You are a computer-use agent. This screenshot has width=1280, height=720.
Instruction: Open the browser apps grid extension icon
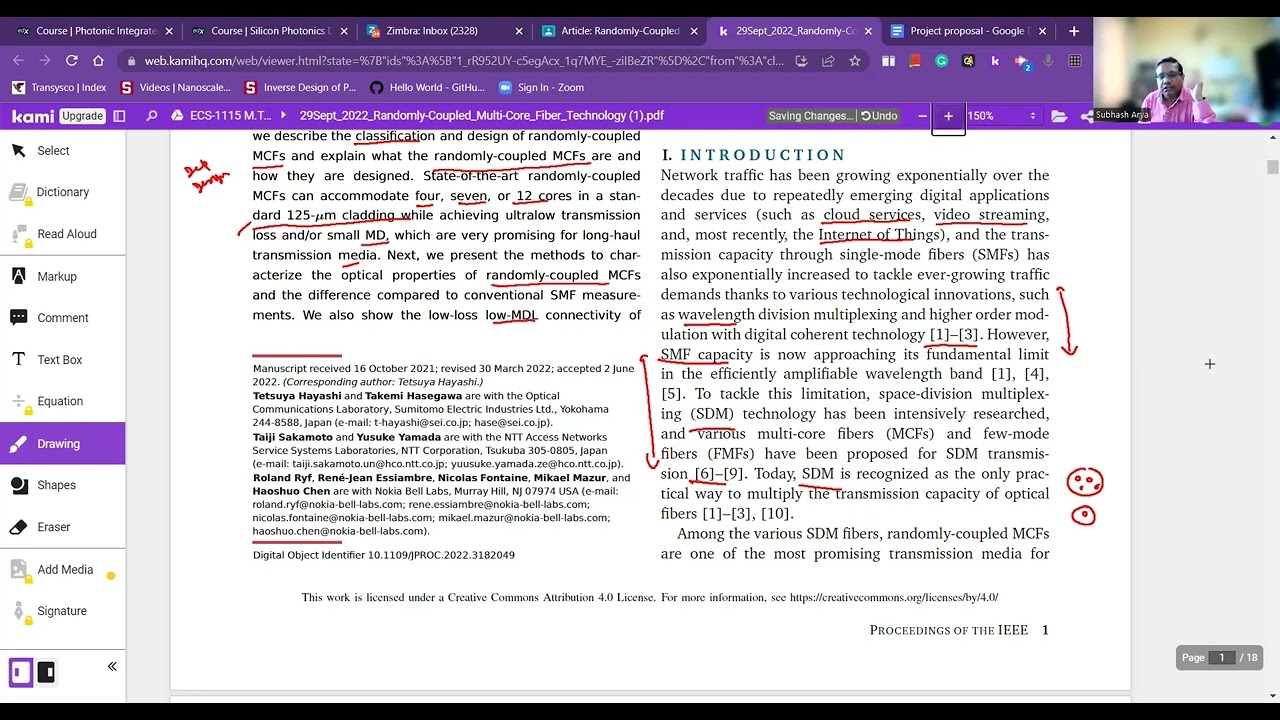point(1075,61)
